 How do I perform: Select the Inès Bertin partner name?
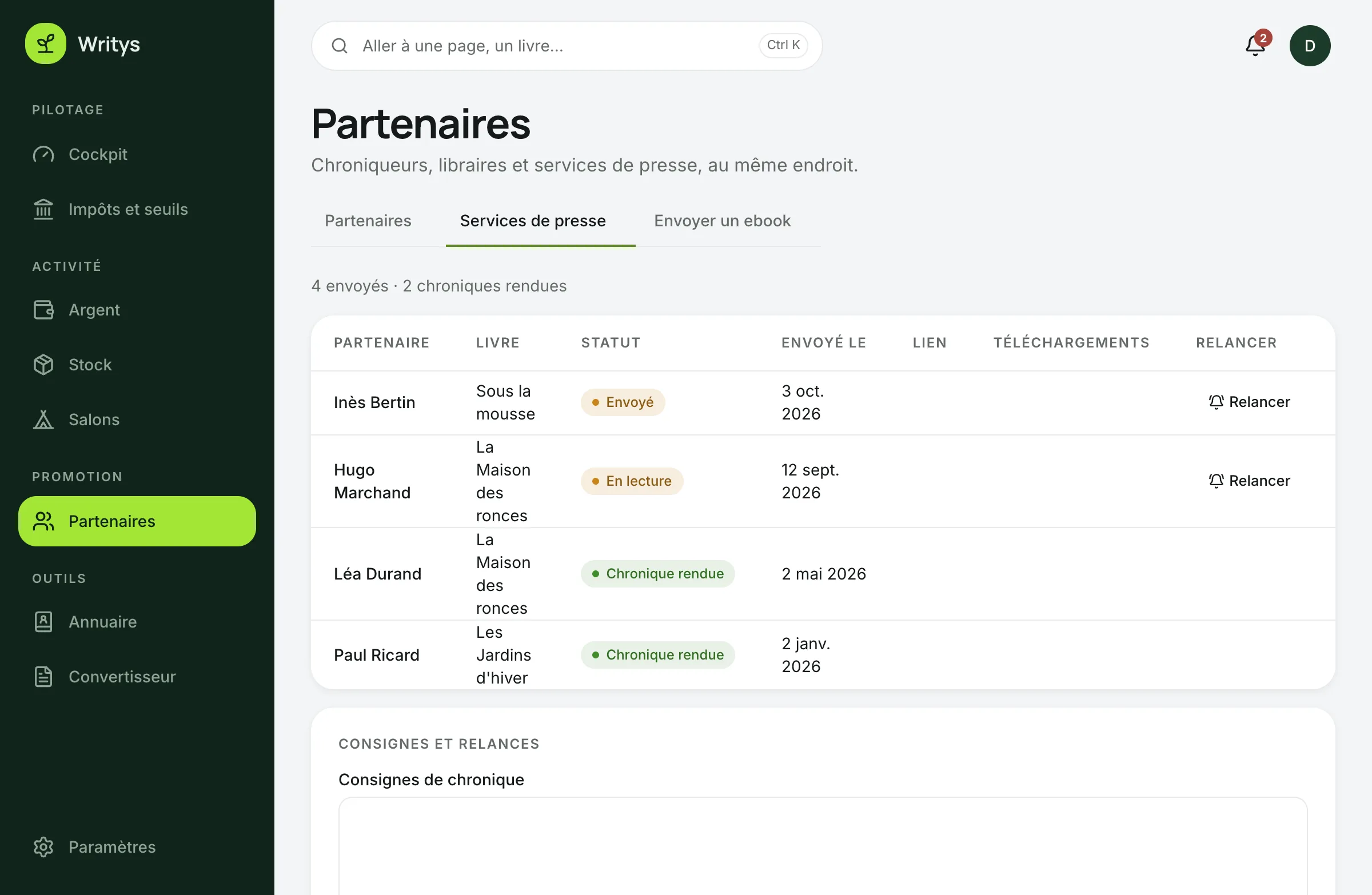point(374,402)
